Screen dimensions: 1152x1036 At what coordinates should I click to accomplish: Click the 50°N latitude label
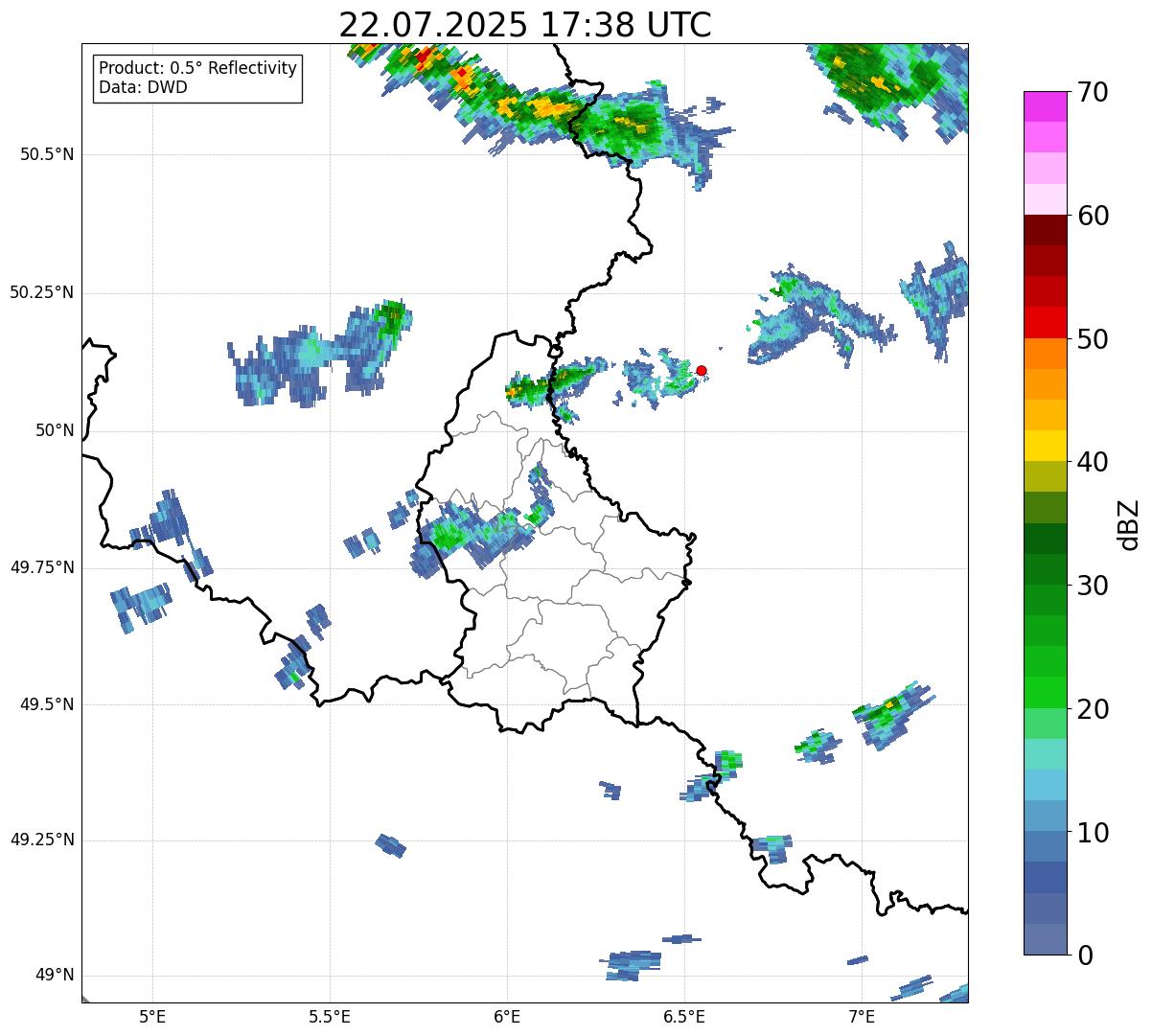[x=55, y=430]
